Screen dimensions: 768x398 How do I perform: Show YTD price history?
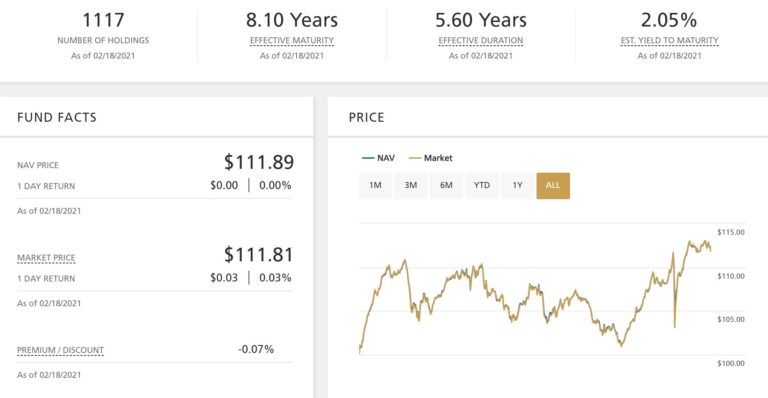(x=482, y=186)
